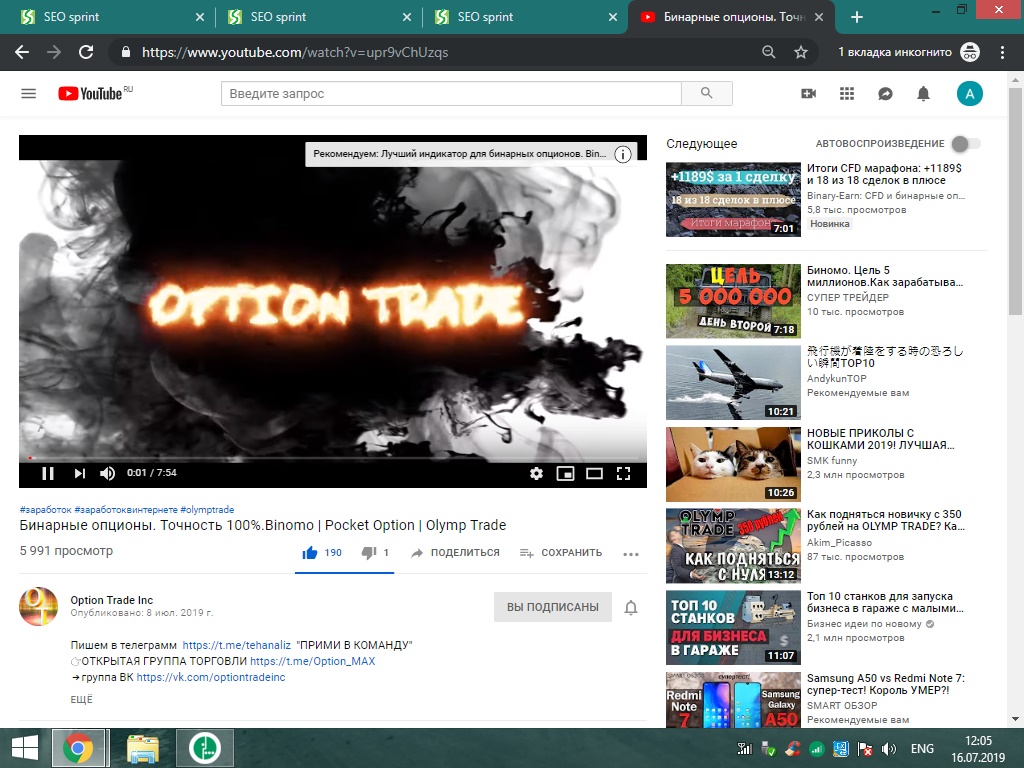
Task: Open the t.me/Option_MAX link
Action: point(313,661)
